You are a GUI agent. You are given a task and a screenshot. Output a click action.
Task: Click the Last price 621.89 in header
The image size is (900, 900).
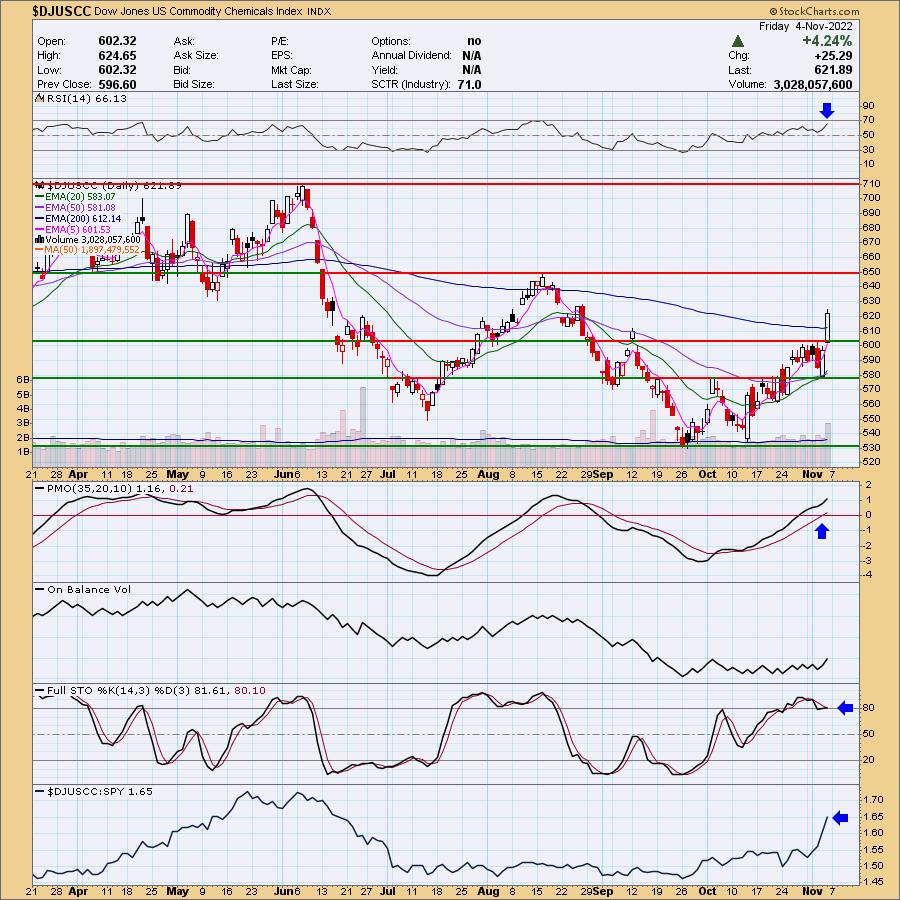831,70
